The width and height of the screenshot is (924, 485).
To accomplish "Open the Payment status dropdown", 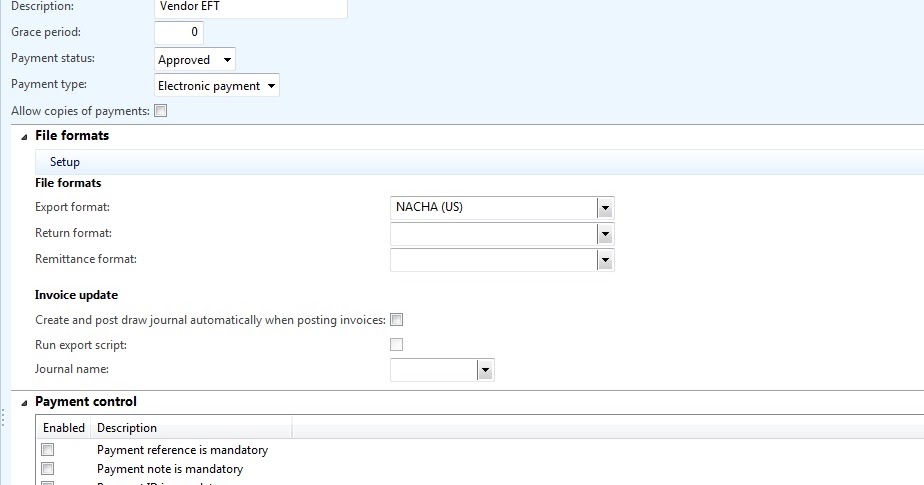I will pos(227,60).
